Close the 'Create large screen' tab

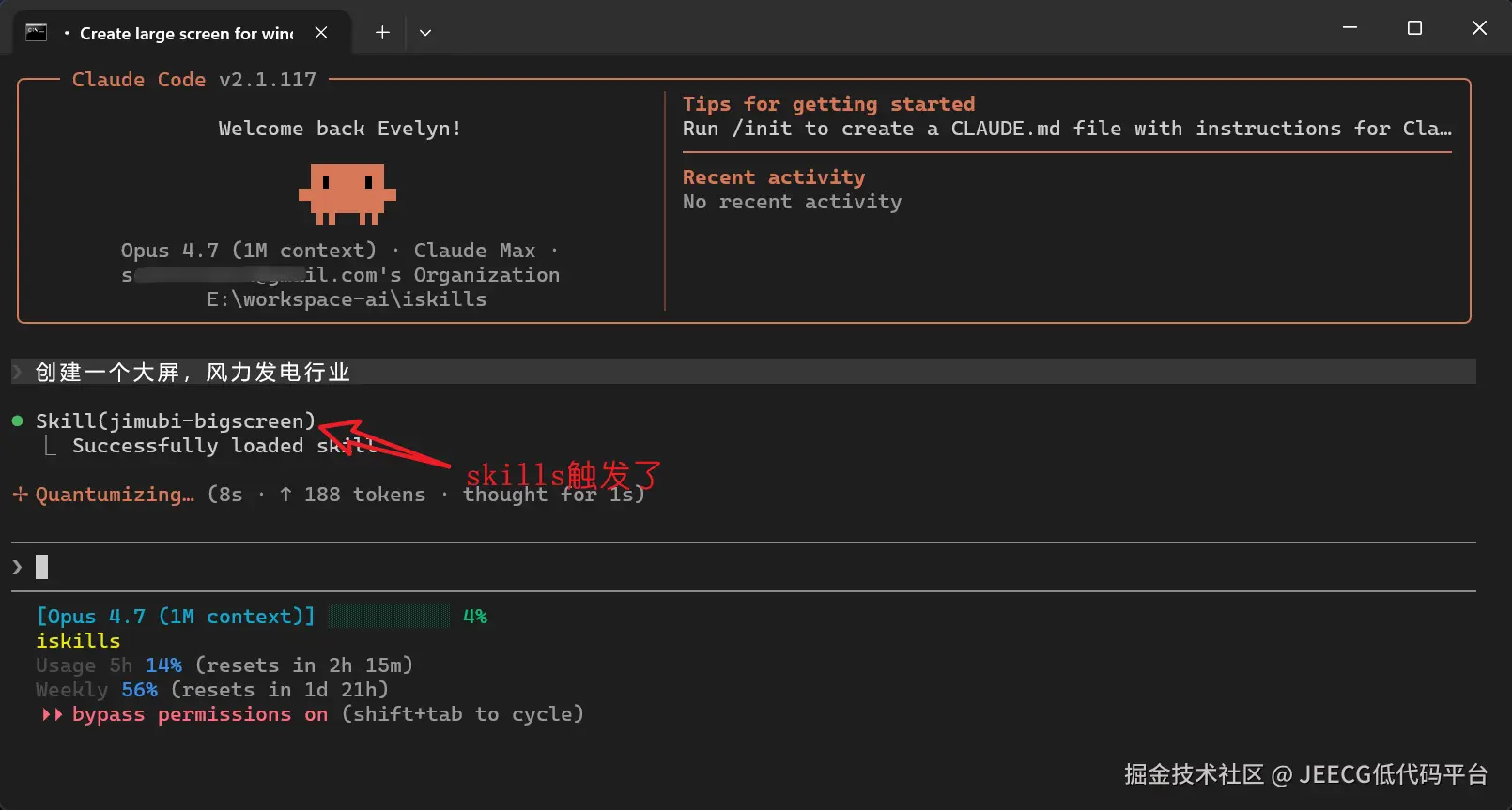(x=321, y=33)
